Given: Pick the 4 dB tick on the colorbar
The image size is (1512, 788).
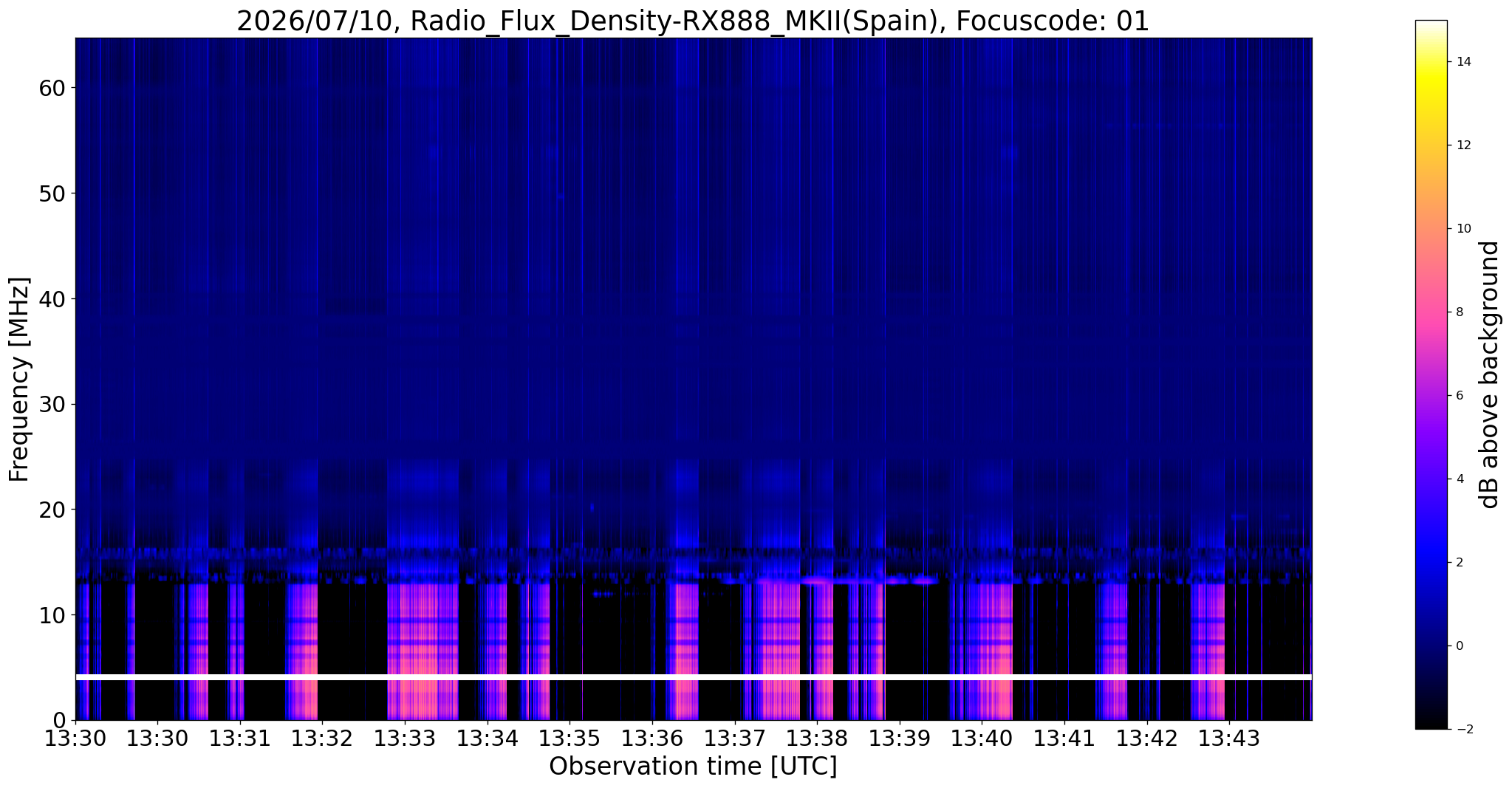Looking at the screenshot, I should (1458, 479).
